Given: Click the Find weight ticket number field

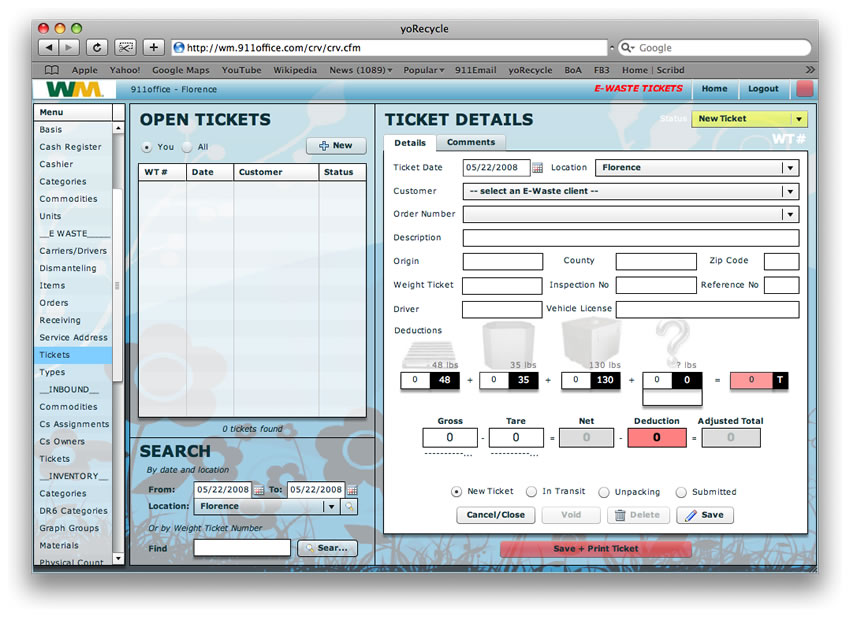Looking at the screenshot, I should [x=242, y=548].
